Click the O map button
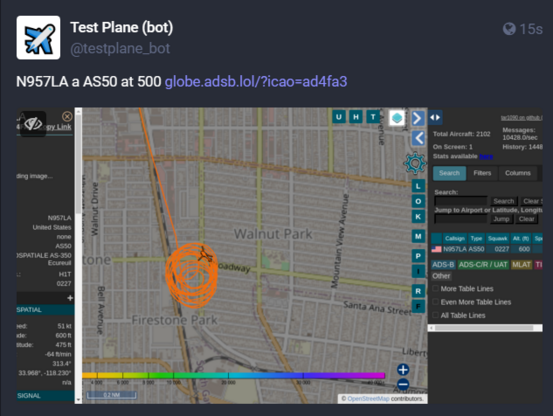 (418, 201)
